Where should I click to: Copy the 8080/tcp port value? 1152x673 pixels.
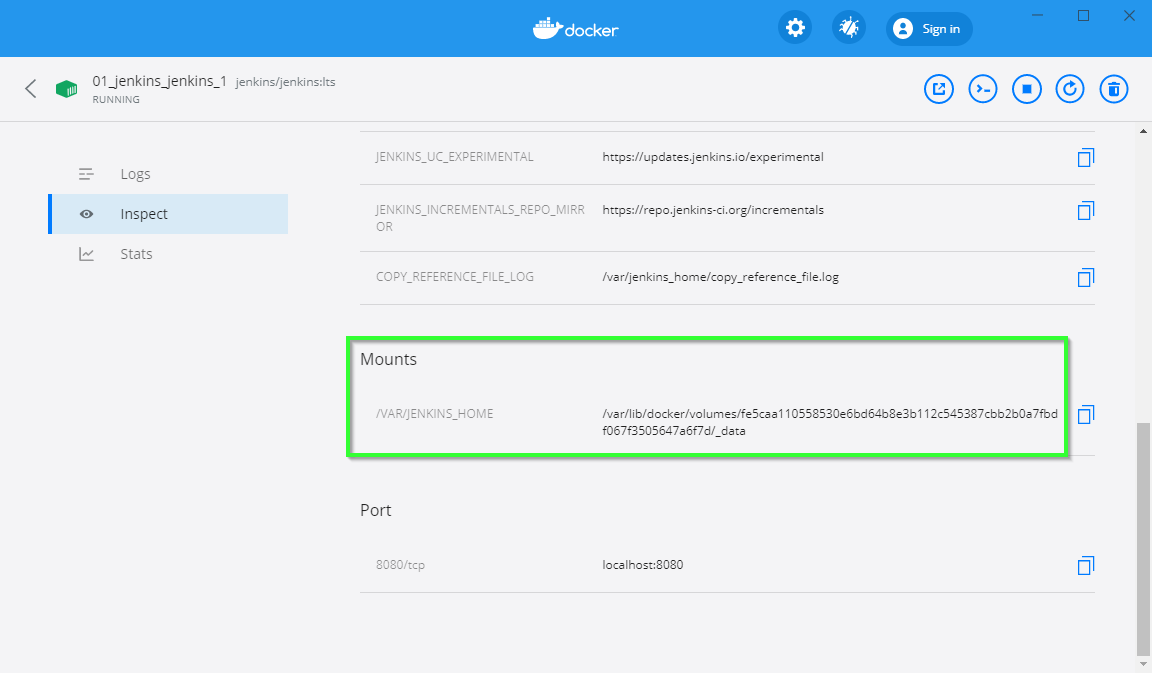(1085, 566)
